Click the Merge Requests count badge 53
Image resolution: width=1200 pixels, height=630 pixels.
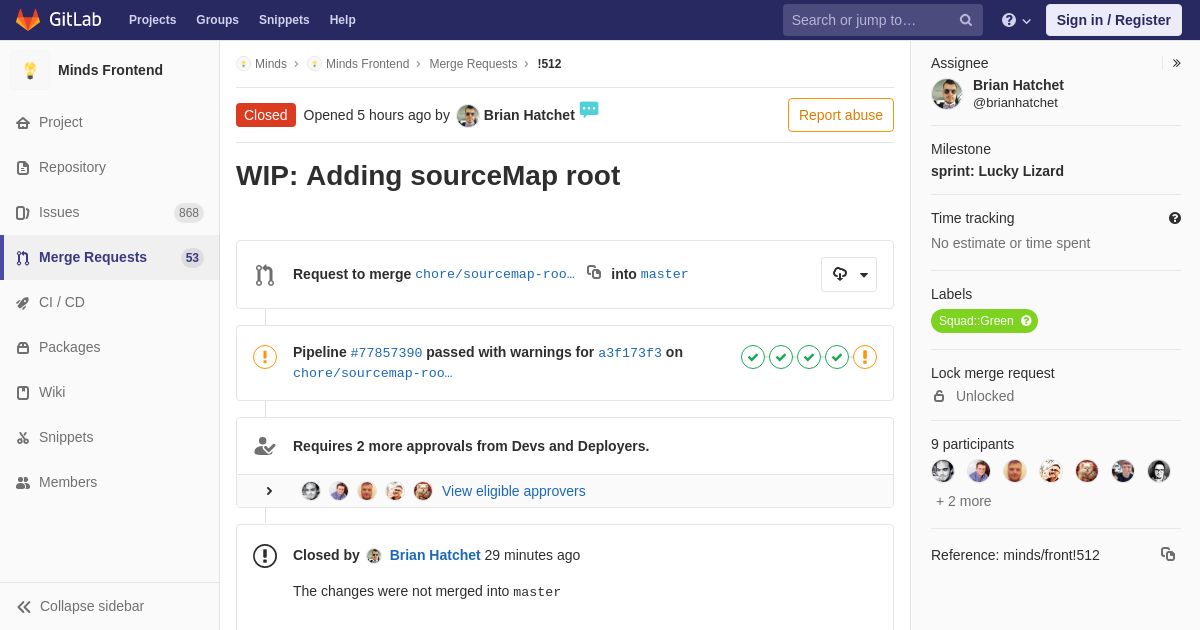[x=192, y=257]
